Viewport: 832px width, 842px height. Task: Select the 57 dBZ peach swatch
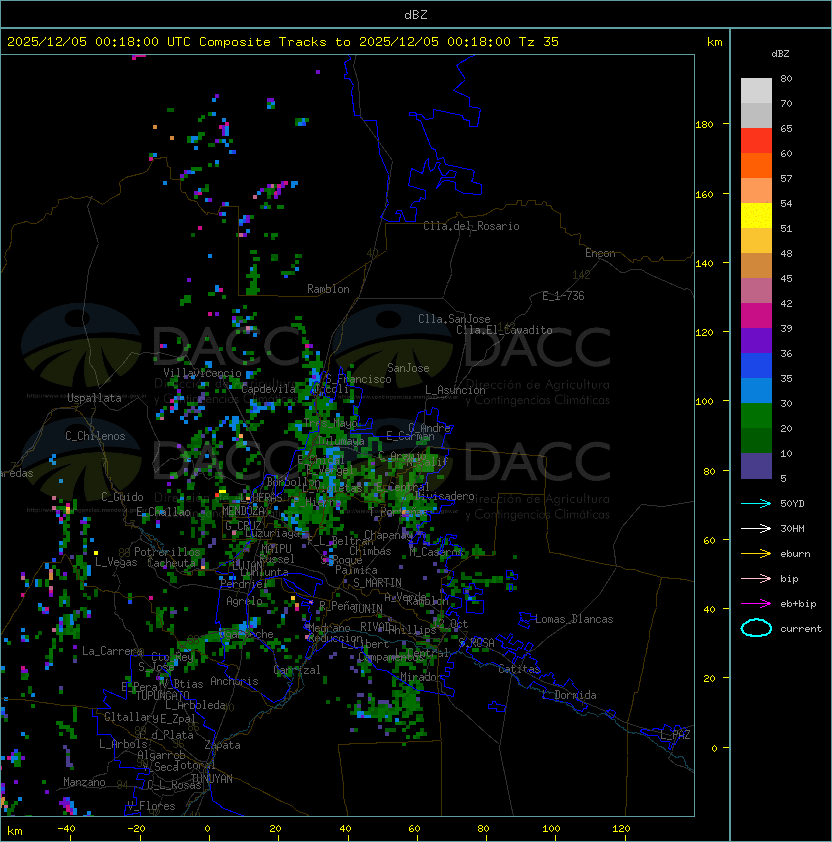click(756, 190)
